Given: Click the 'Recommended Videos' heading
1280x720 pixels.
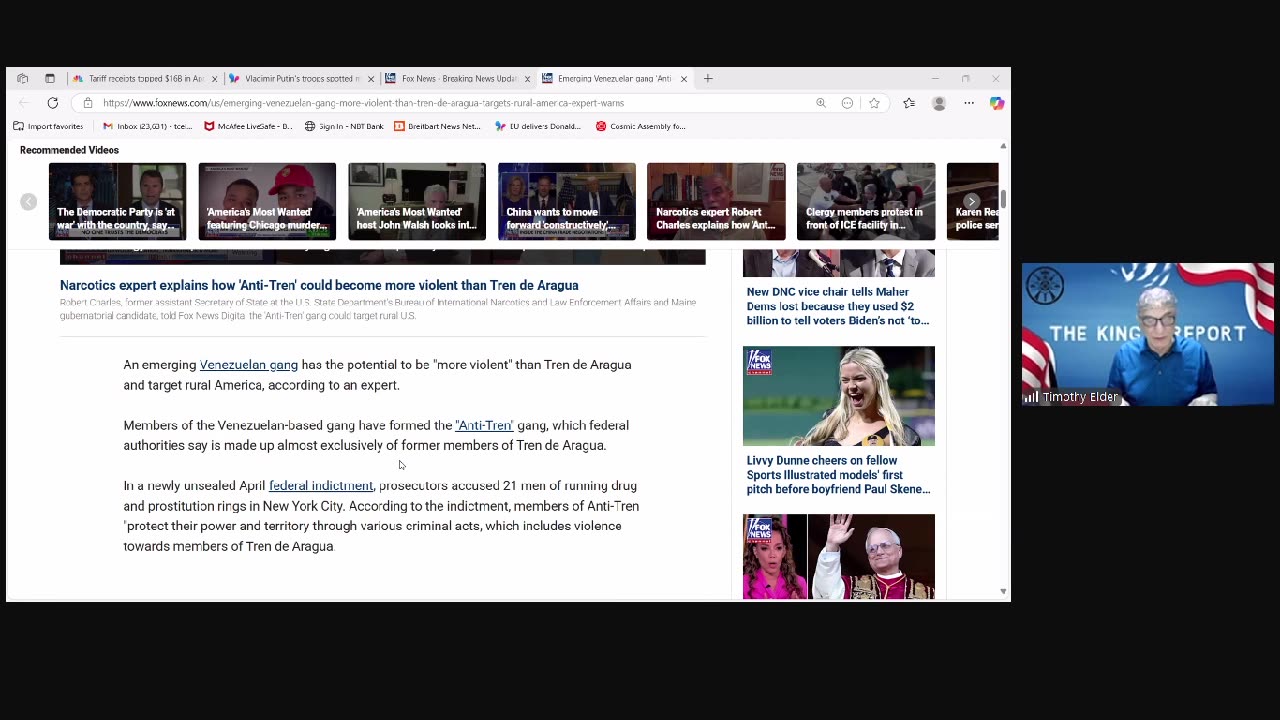Looking at the screenshot, I should (69, 150).
